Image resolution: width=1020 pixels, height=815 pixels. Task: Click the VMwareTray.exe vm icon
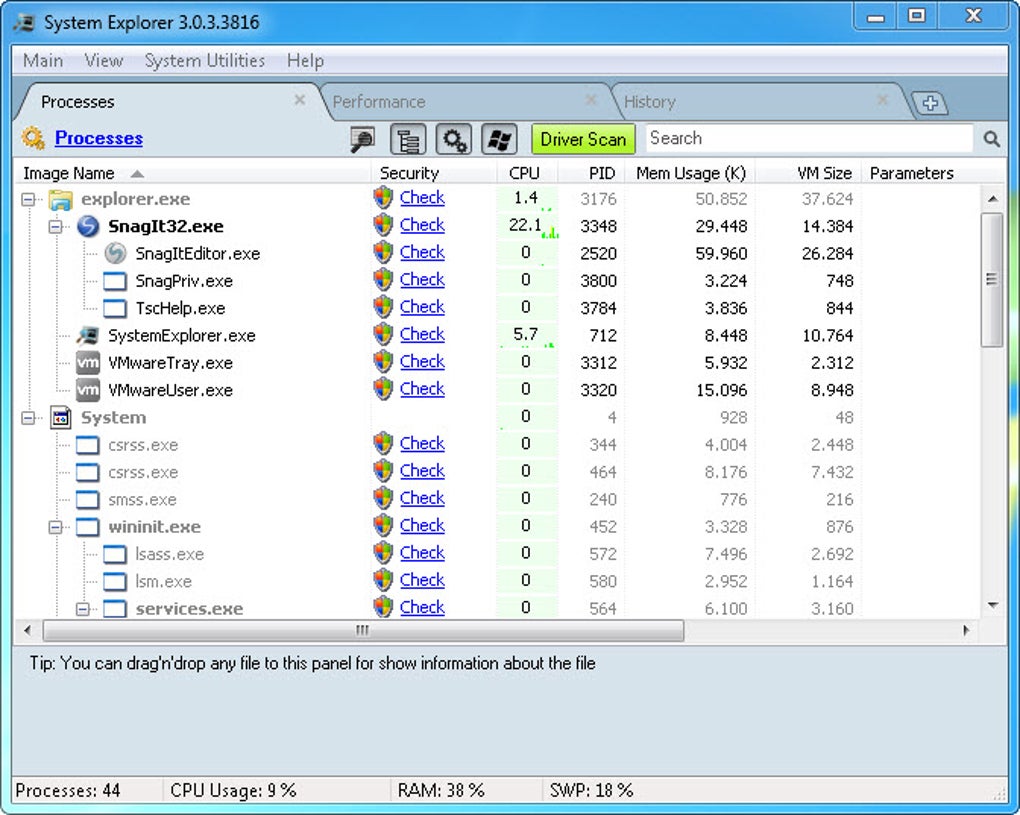point(88,363)
